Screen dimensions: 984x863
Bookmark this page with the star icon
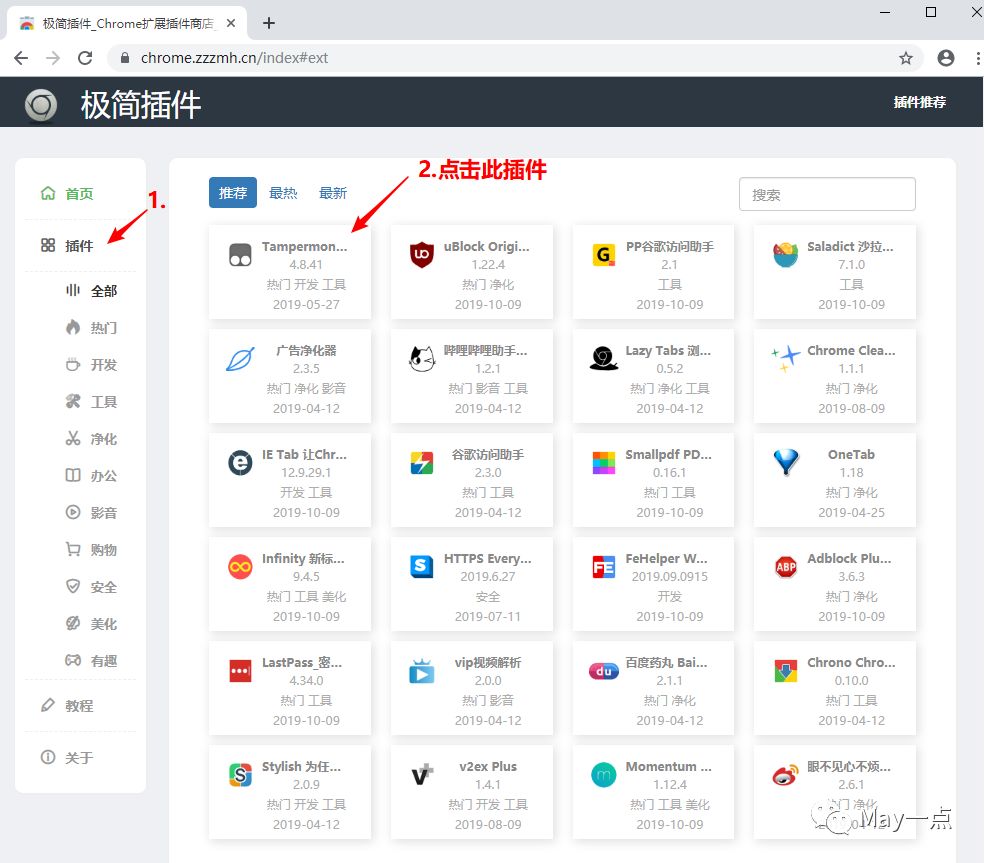point(906,58)
